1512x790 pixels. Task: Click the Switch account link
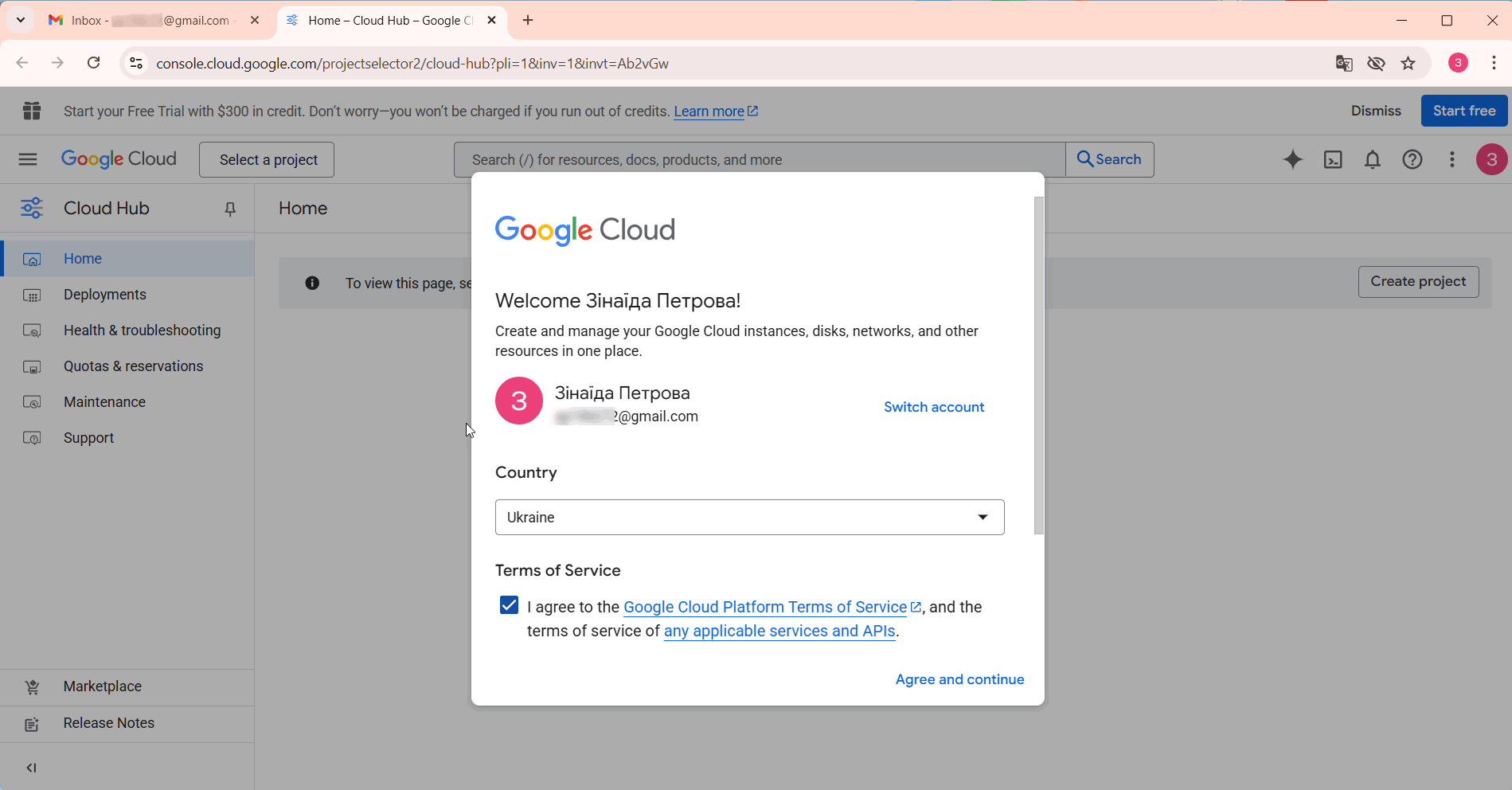[934, 407]
